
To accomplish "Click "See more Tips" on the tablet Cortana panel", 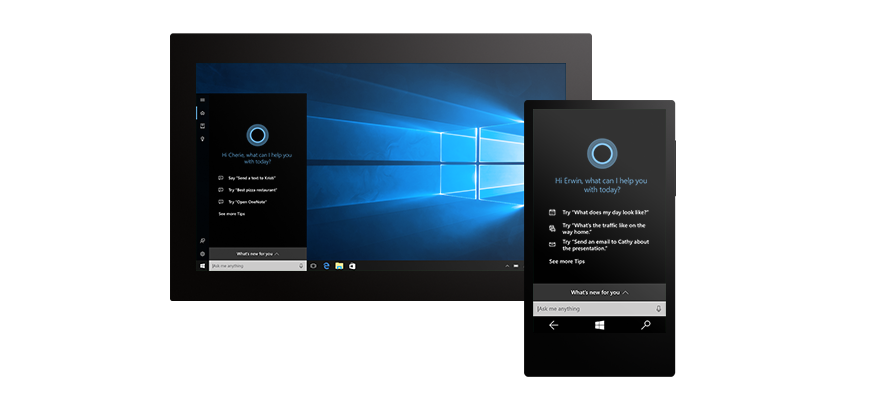I will (232, 214).
